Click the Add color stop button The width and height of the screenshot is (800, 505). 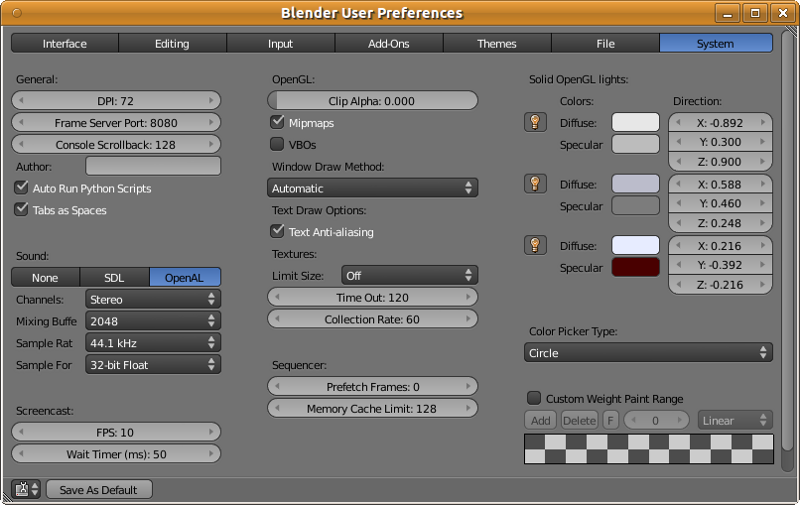(x=540, y=420)
